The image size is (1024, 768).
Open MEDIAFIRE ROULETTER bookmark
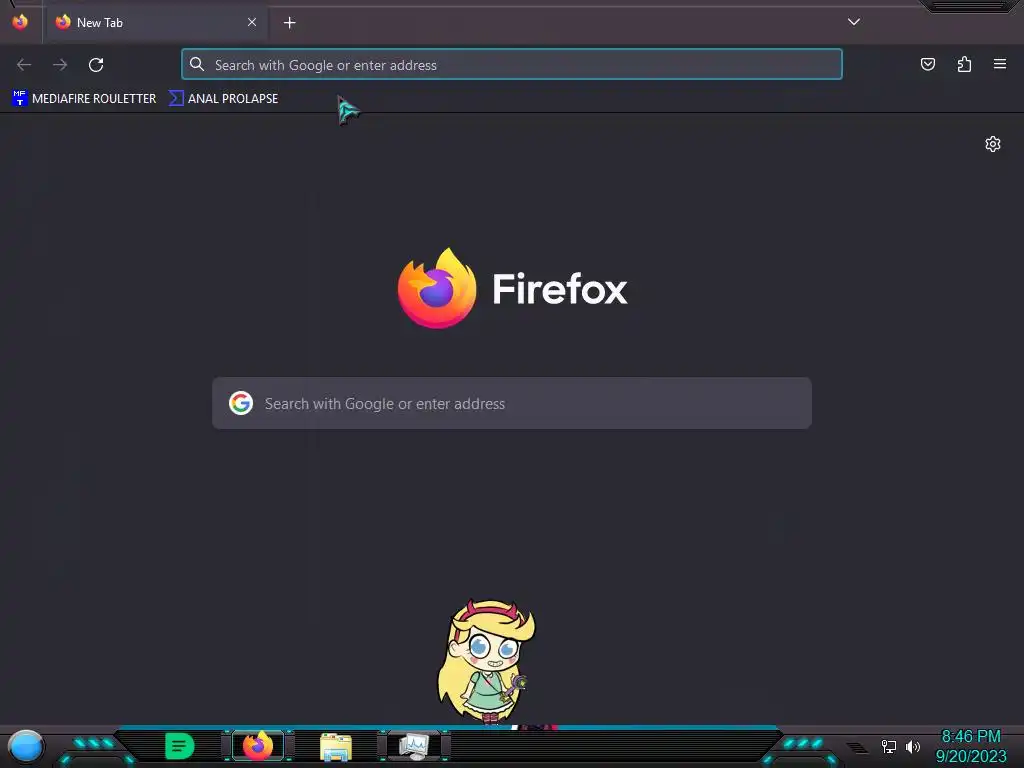[84, 99]
